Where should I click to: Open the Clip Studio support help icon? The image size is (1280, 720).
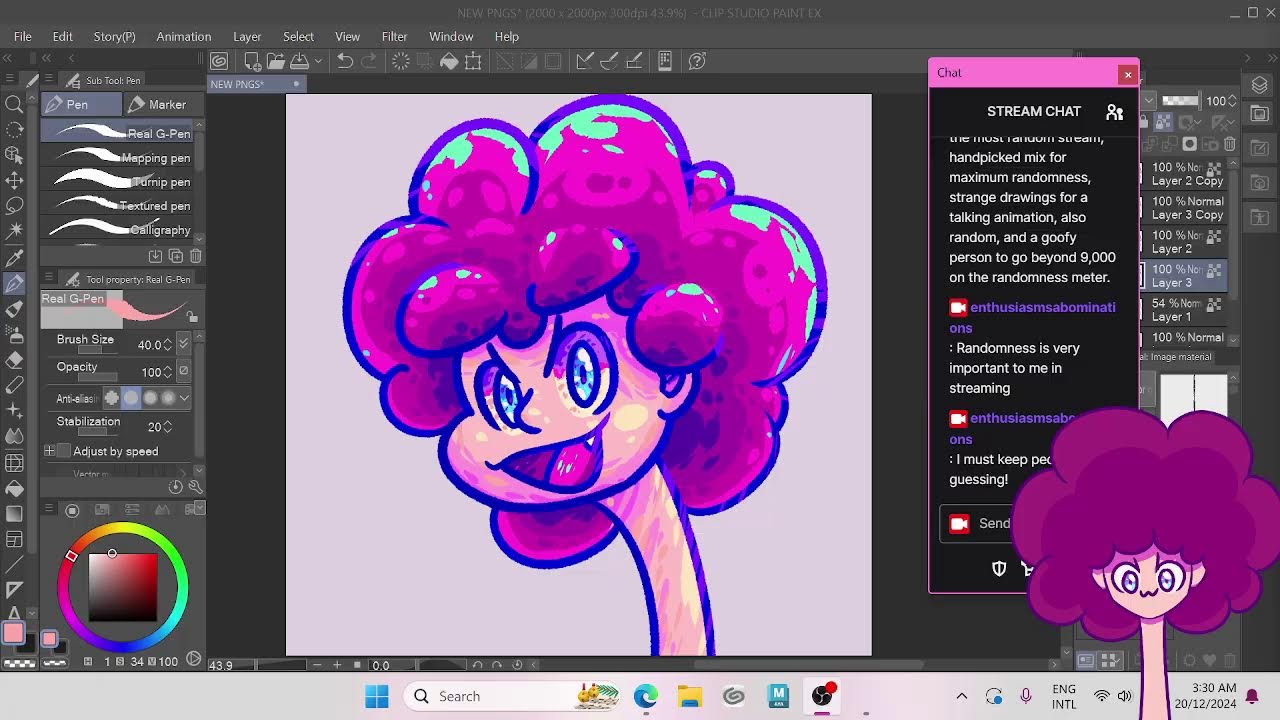698,61
